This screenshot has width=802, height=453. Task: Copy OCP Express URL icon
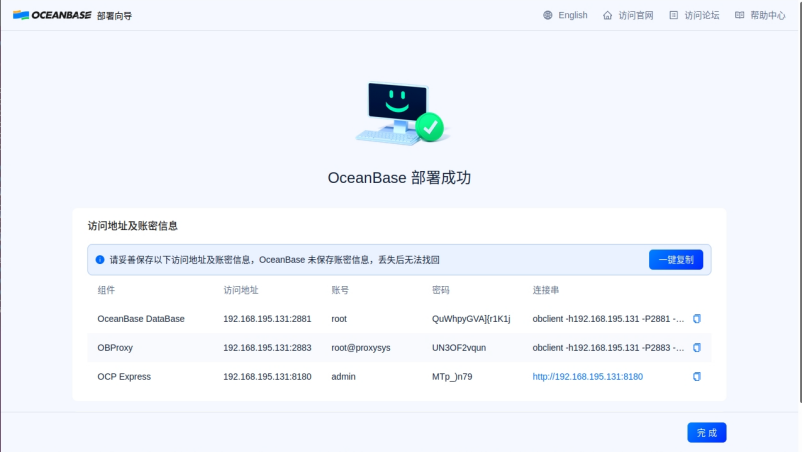[697, 377]
